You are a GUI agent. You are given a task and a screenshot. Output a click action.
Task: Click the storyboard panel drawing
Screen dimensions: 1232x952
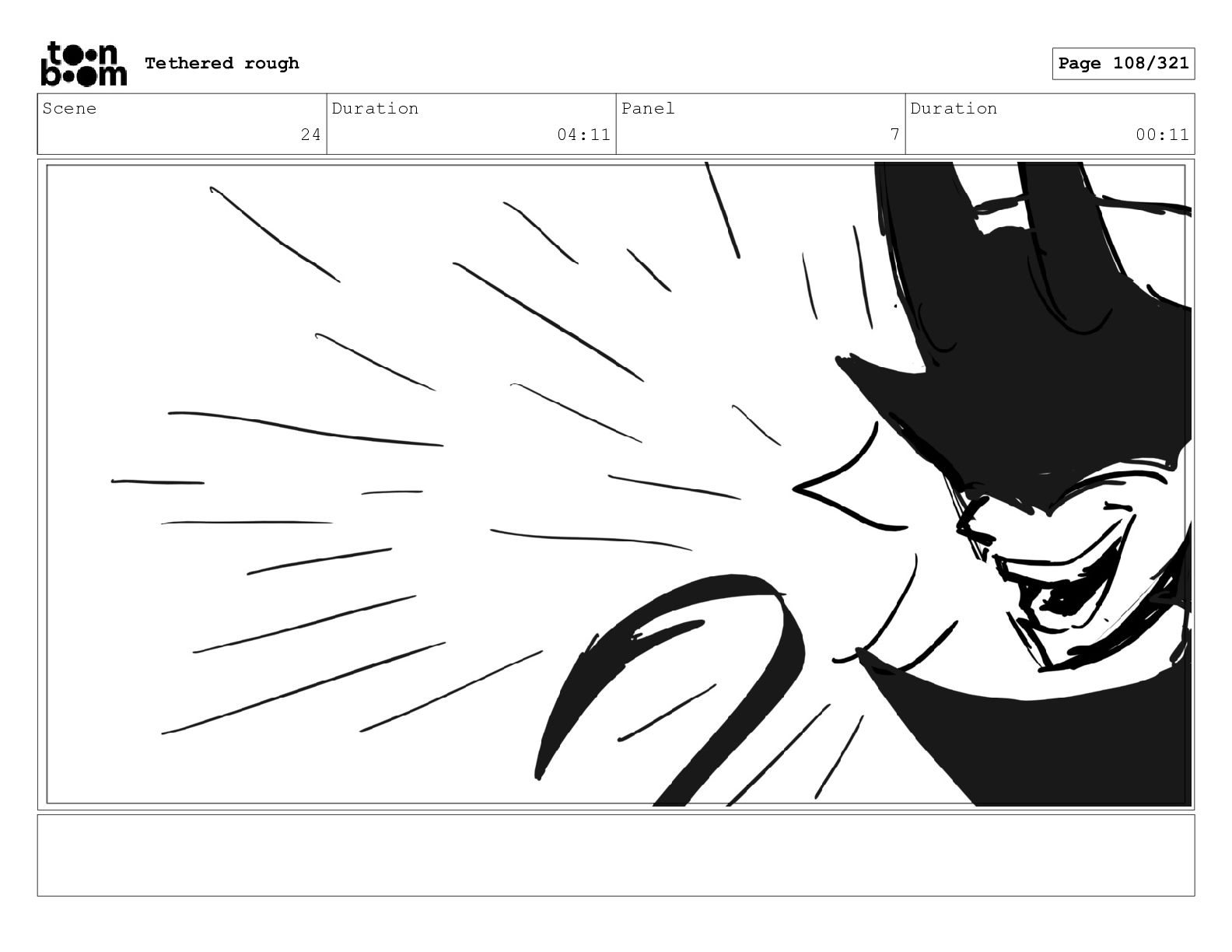coord(616,484)
